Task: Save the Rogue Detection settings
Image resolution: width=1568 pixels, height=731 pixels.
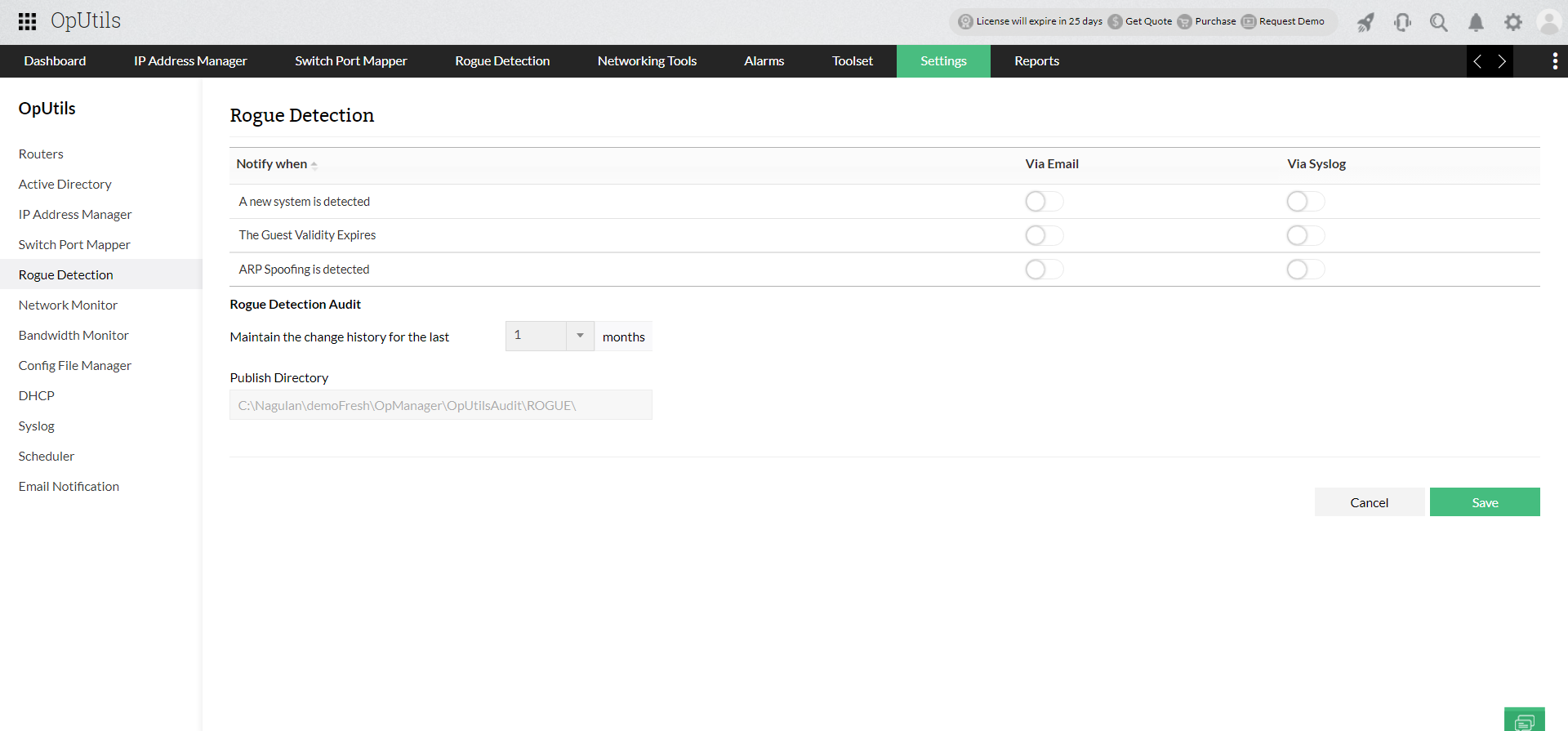Action: pos(1485,502)
